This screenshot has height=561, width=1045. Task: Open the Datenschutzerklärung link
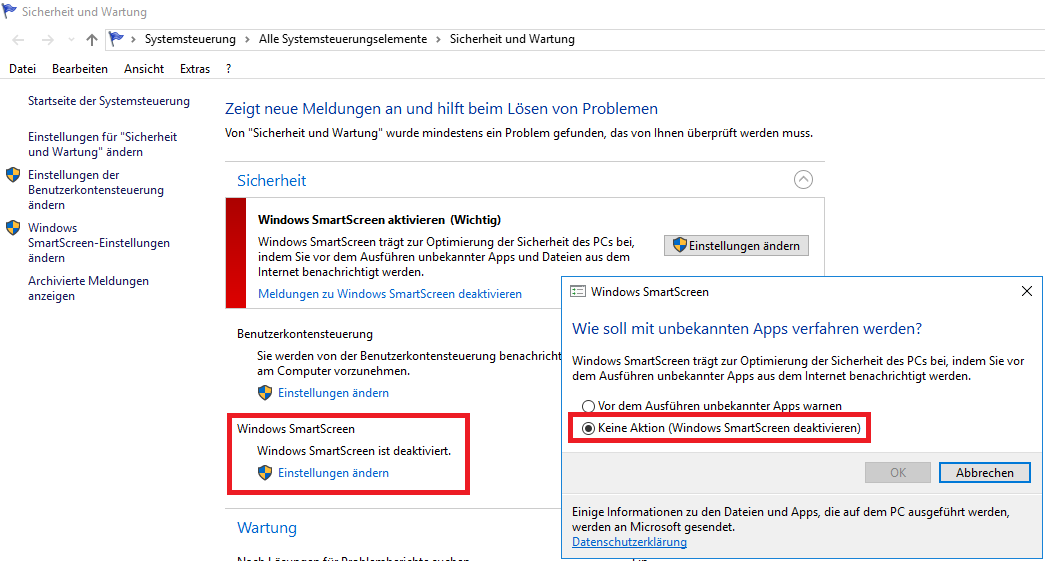coord(629,542)
